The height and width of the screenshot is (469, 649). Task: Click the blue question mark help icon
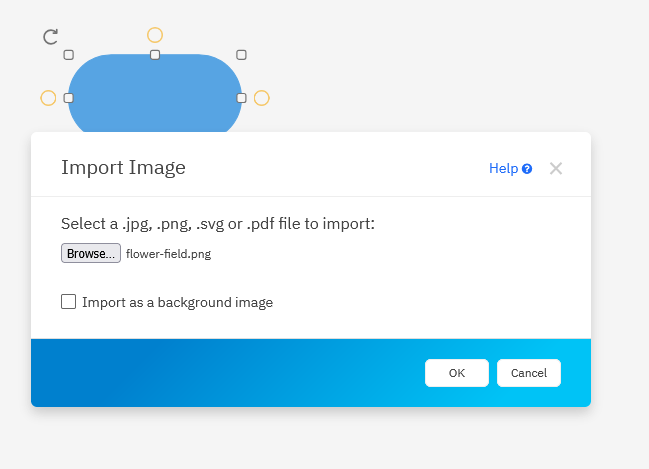(x=527, y=169)
